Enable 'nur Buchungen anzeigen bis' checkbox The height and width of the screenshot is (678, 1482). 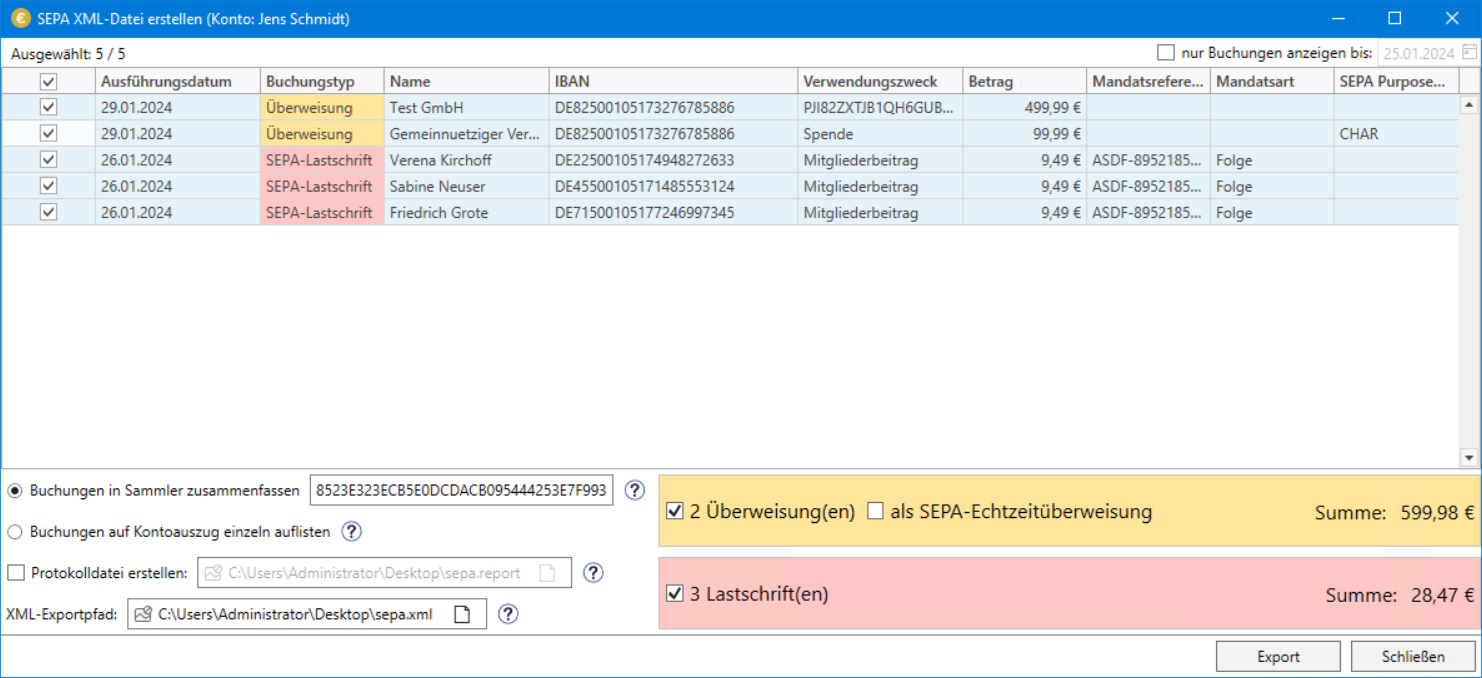pos(1165,53)
